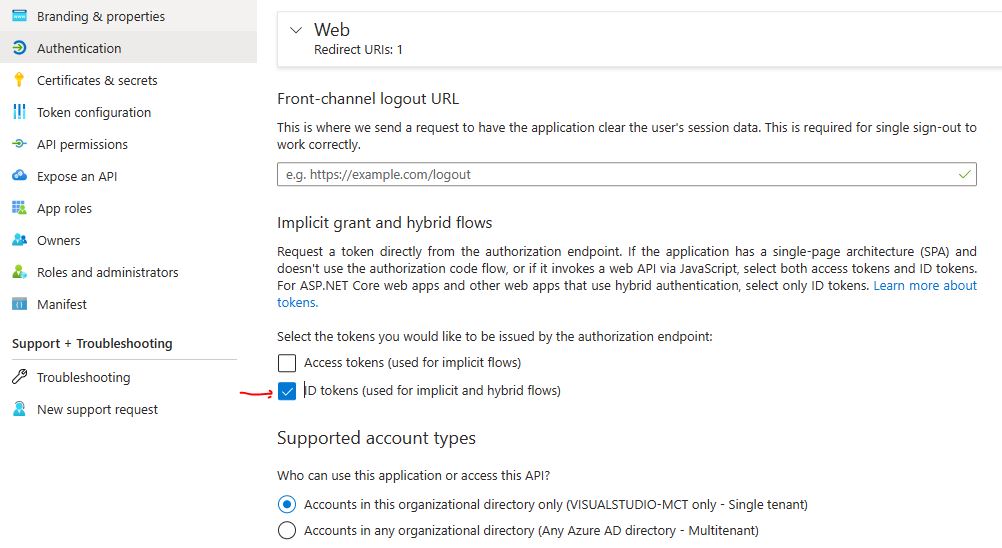1002x548 pixels.
Task: Click the Certificates & secrets key icon
Action: point(19,80)
